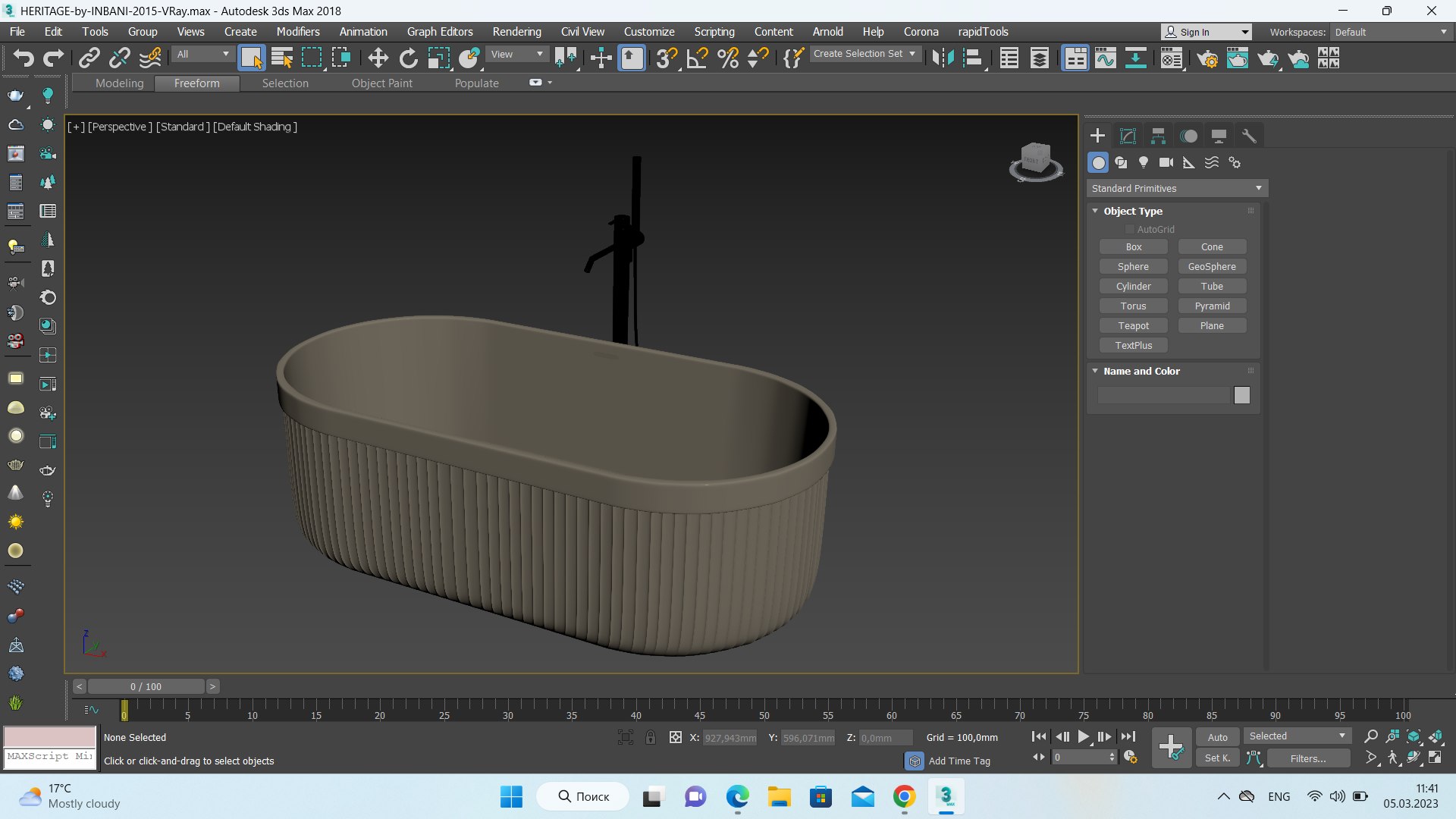Open the Utilities wrench panel

coord(1249,136)
